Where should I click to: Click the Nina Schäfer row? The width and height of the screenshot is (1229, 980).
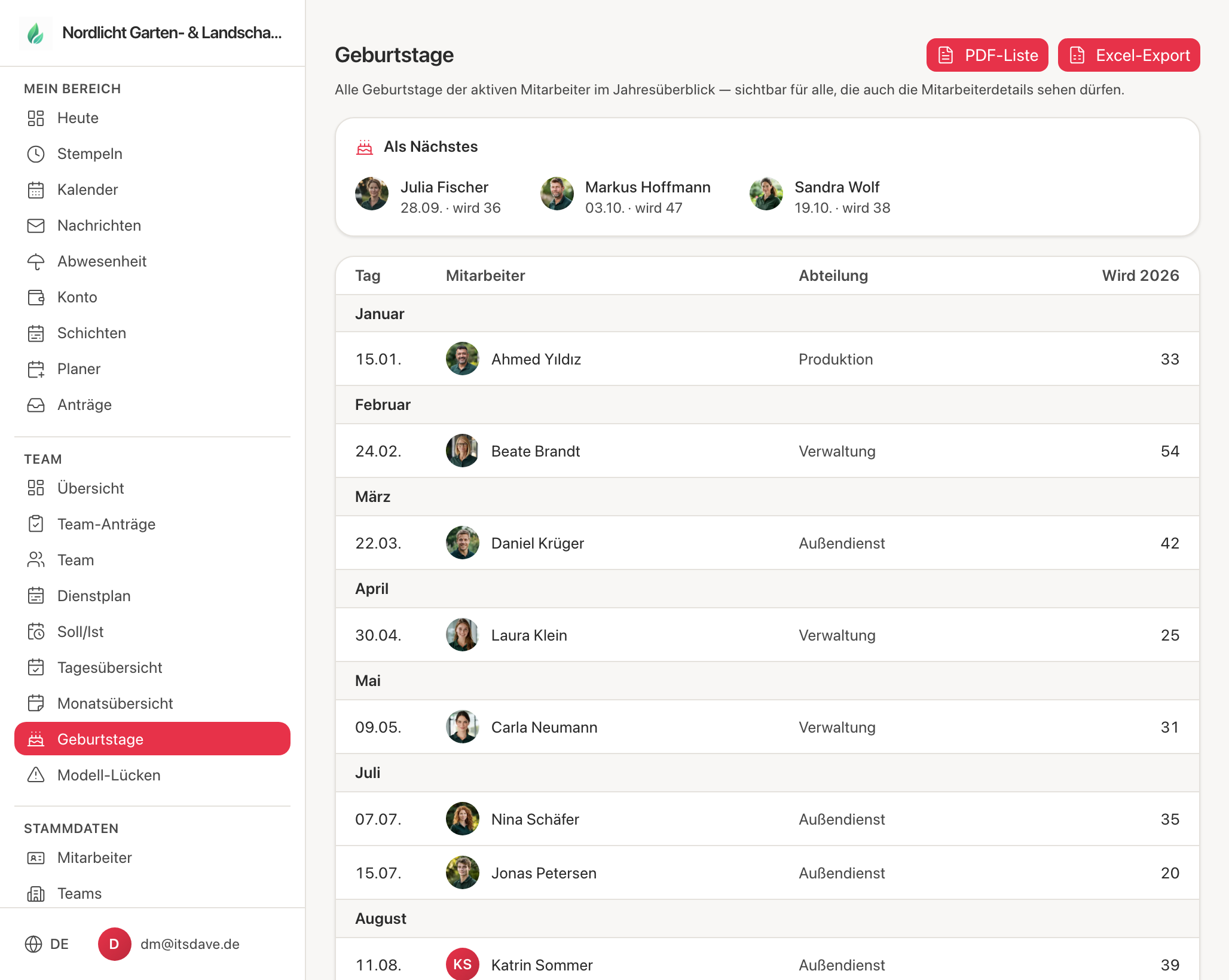pos(768,819)
